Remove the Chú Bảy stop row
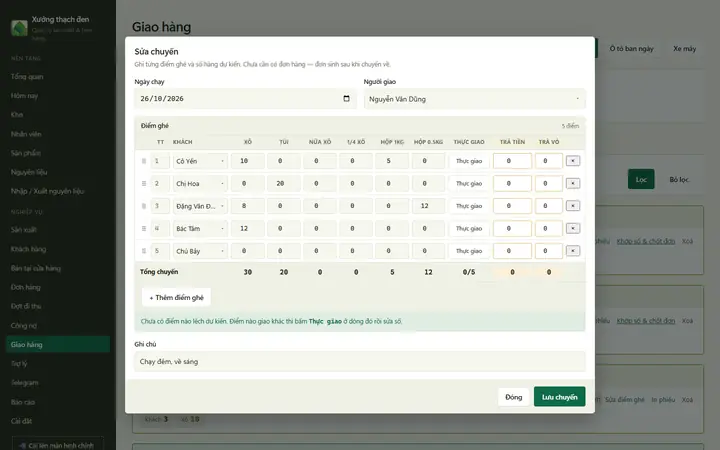Image resolution: width=720 pixels, height=450 pixels. 573,251
